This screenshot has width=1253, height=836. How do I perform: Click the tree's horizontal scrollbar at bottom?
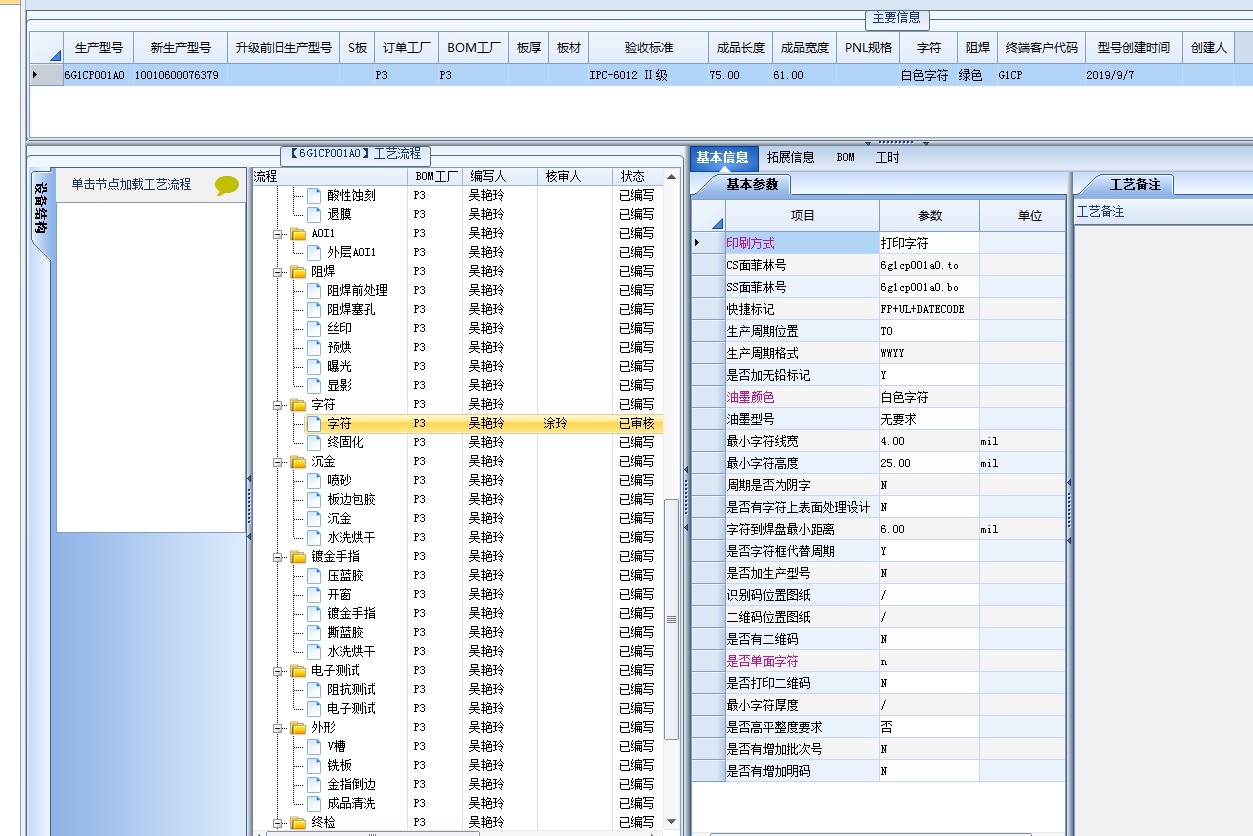click(x=372, y=832)
